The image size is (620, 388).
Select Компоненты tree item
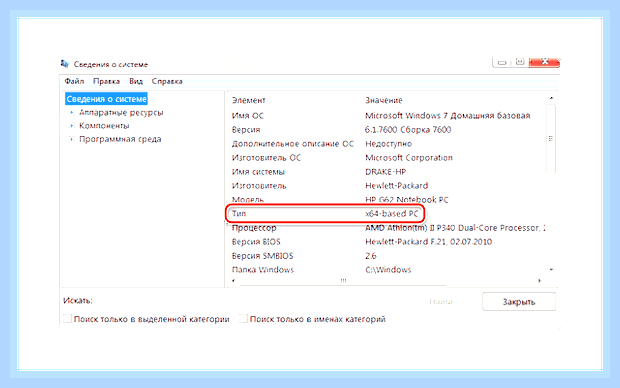coord(104,126)
